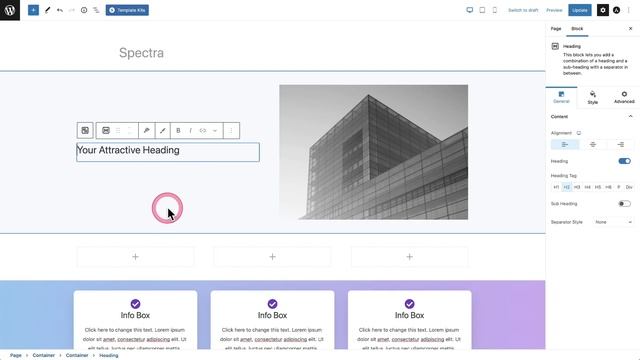Viewport: 640px width, 360px height.
Task: Toggle the Heading switch off
Action: click(624, 161)
